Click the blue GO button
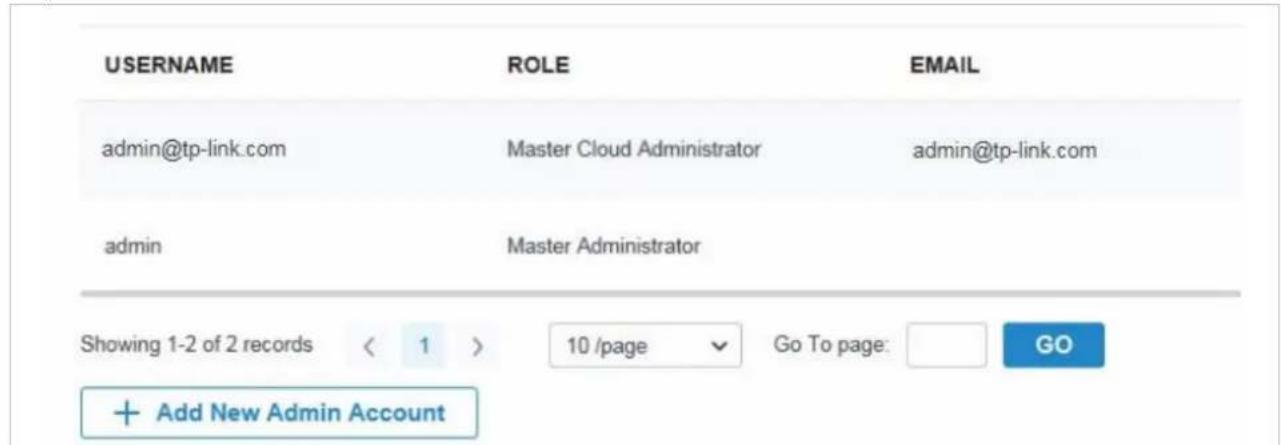This screenshot has width=1281, height=445. (x=1054, y=345)
